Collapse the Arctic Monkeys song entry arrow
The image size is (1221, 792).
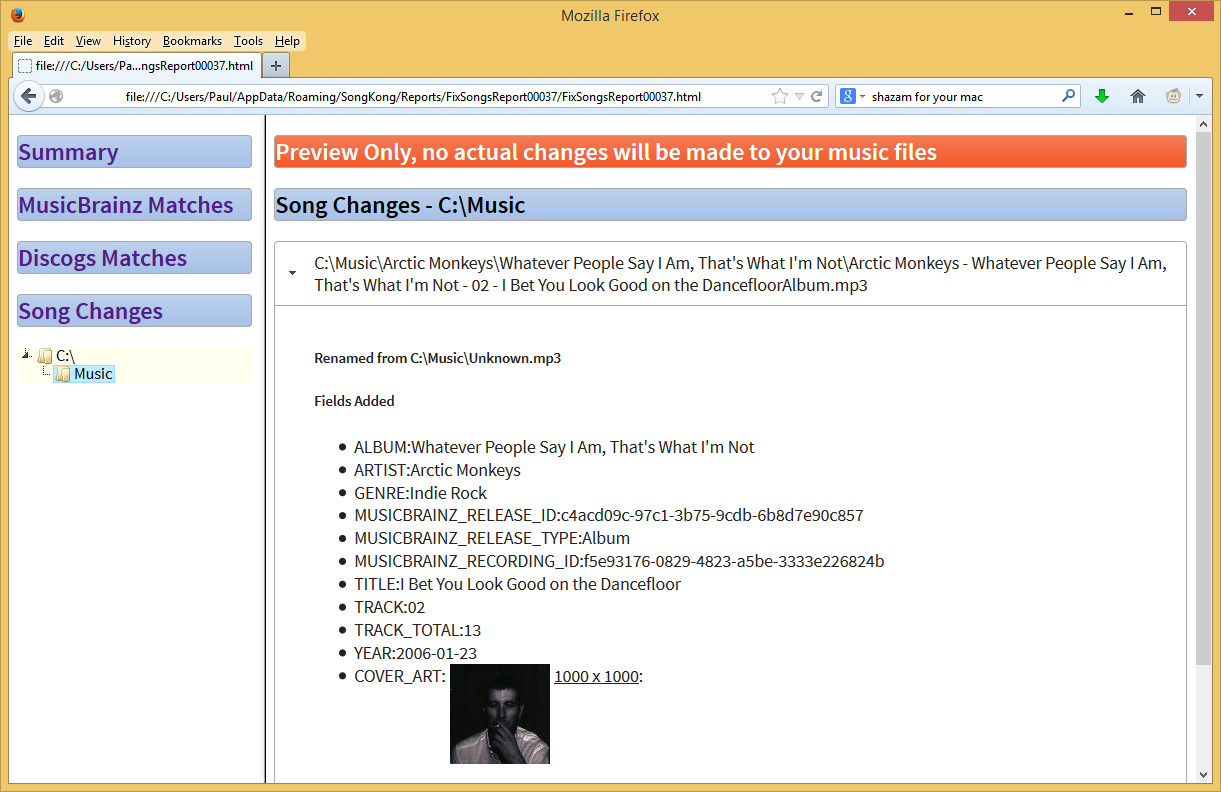[291, 273]
